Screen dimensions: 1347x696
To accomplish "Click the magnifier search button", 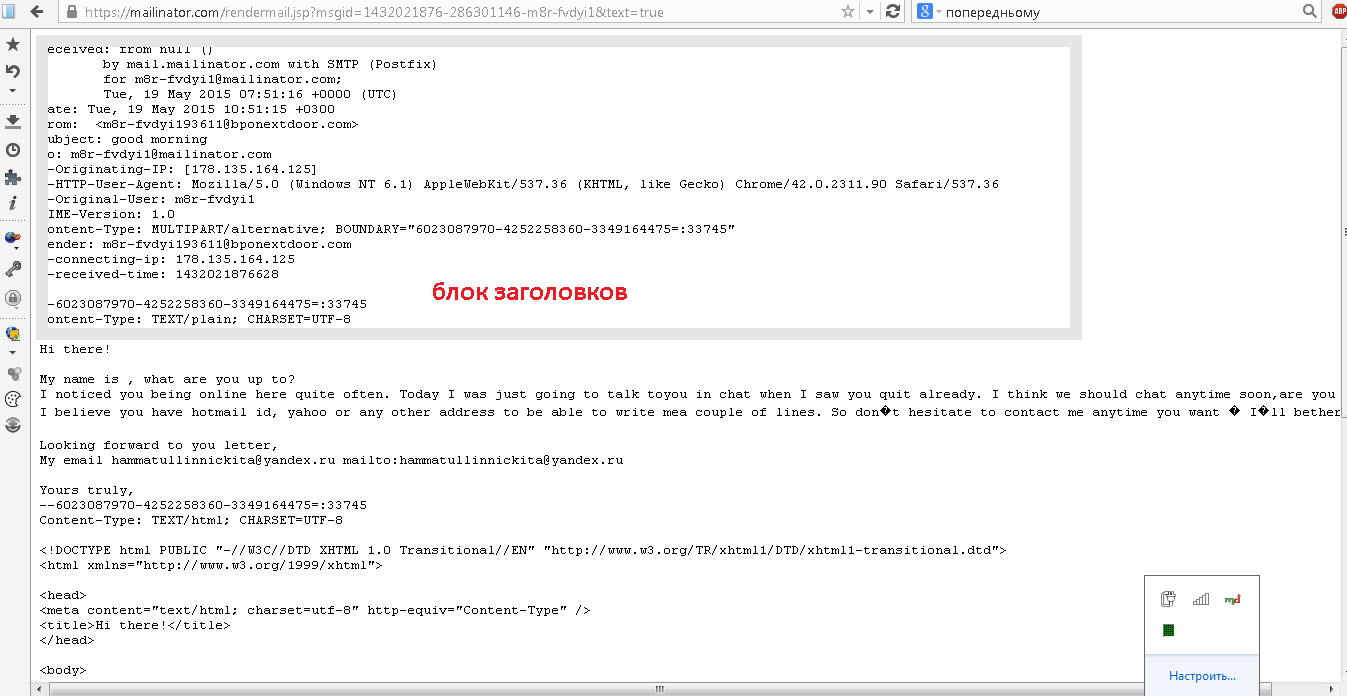I will click(1310, 12).
